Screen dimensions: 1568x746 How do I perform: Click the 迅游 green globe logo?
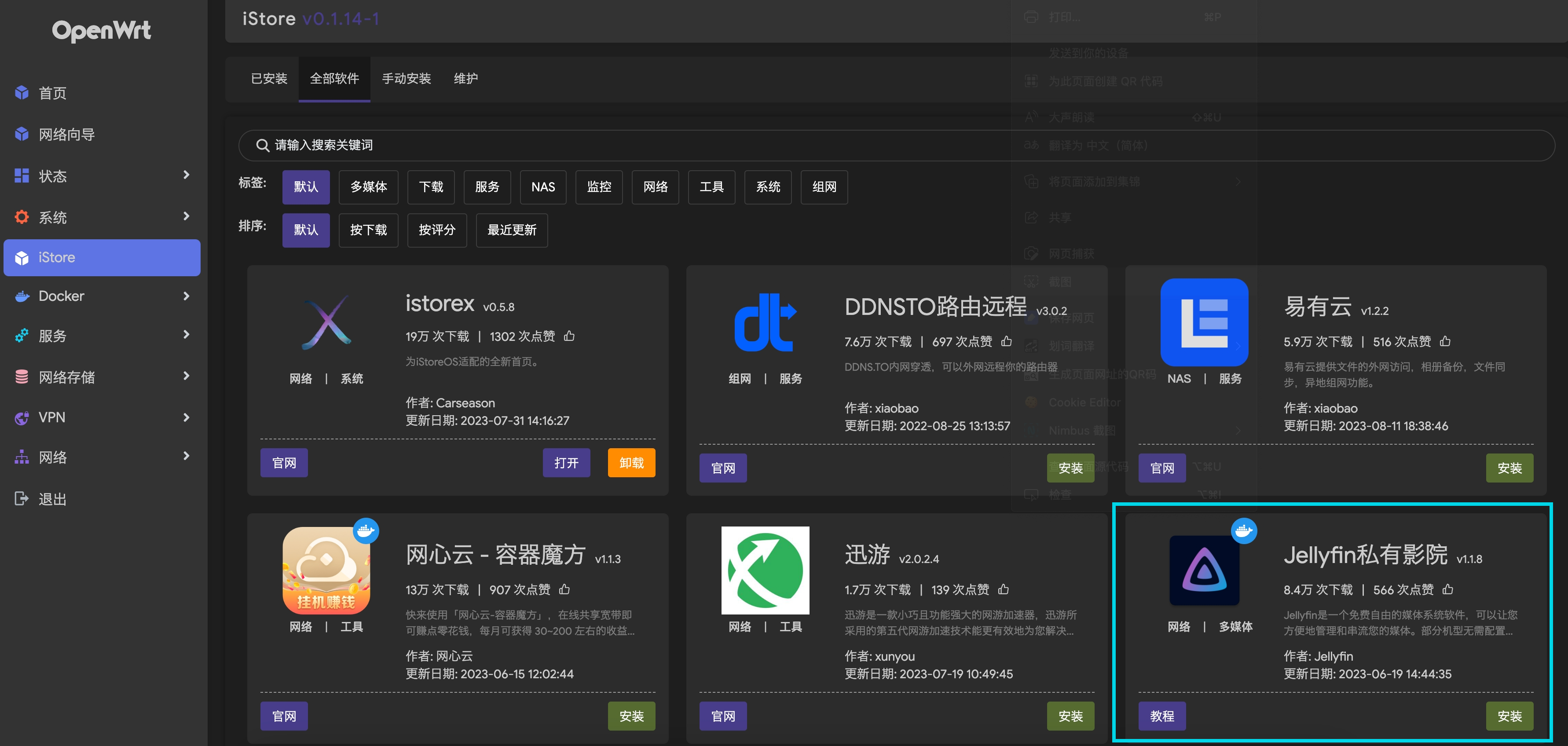[x=765, y=570]
